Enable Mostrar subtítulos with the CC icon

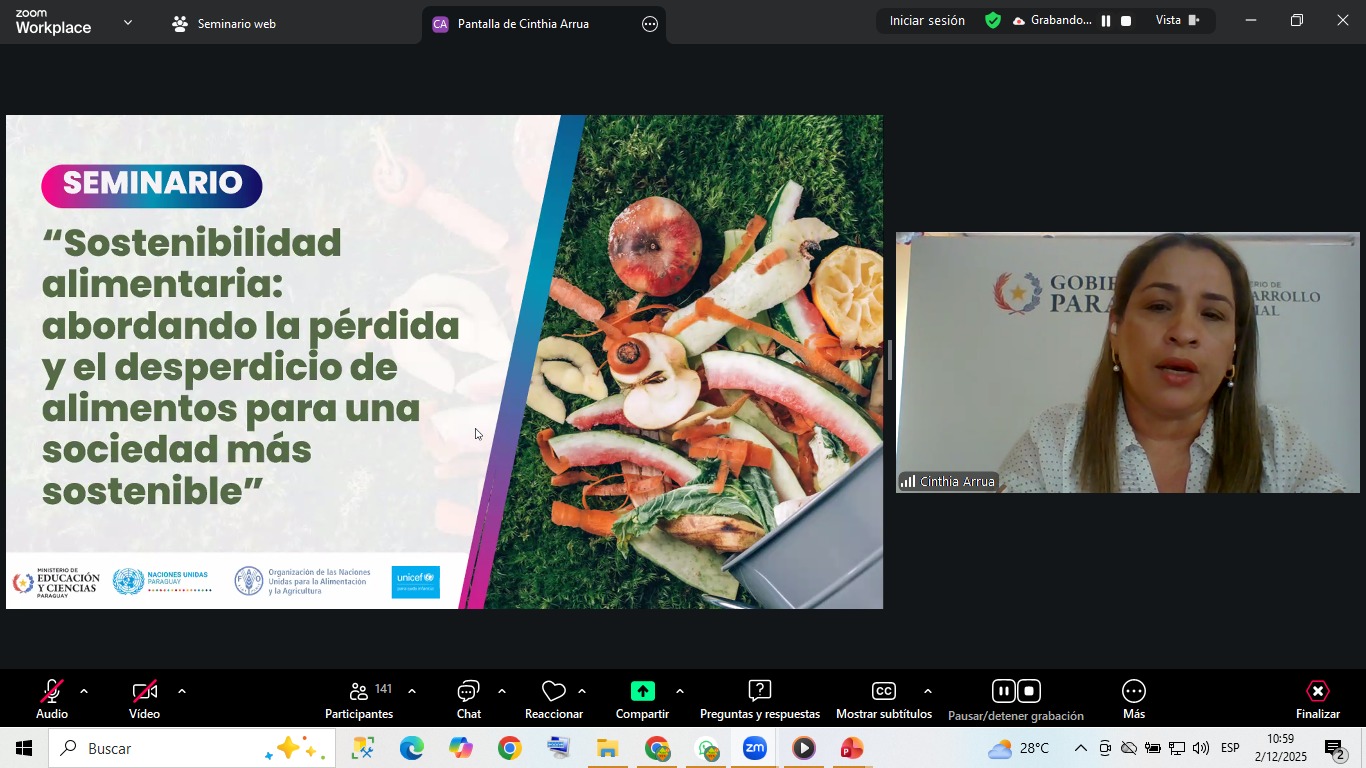pos(883,690)
